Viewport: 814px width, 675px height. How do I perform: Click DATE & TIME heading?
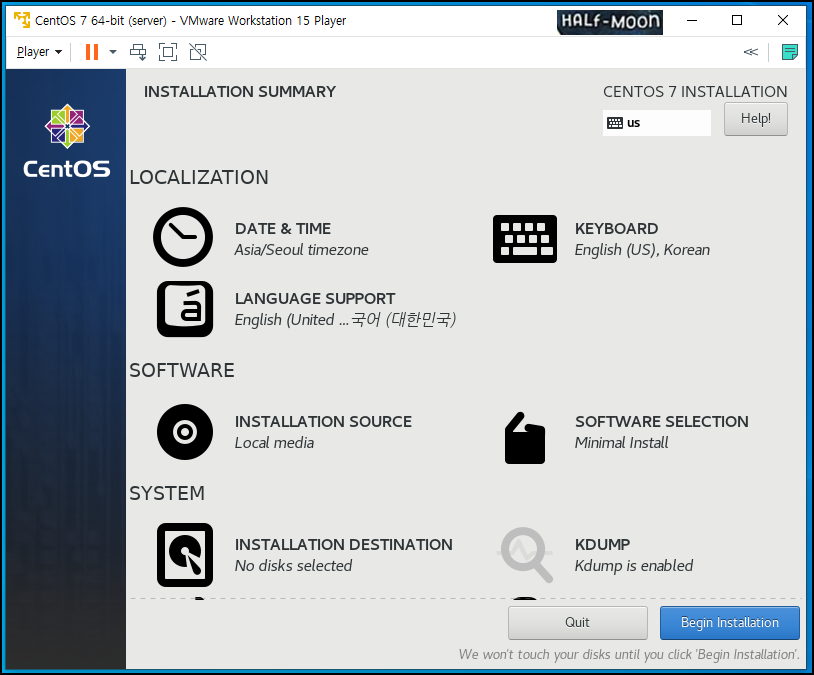pos(283,228)
